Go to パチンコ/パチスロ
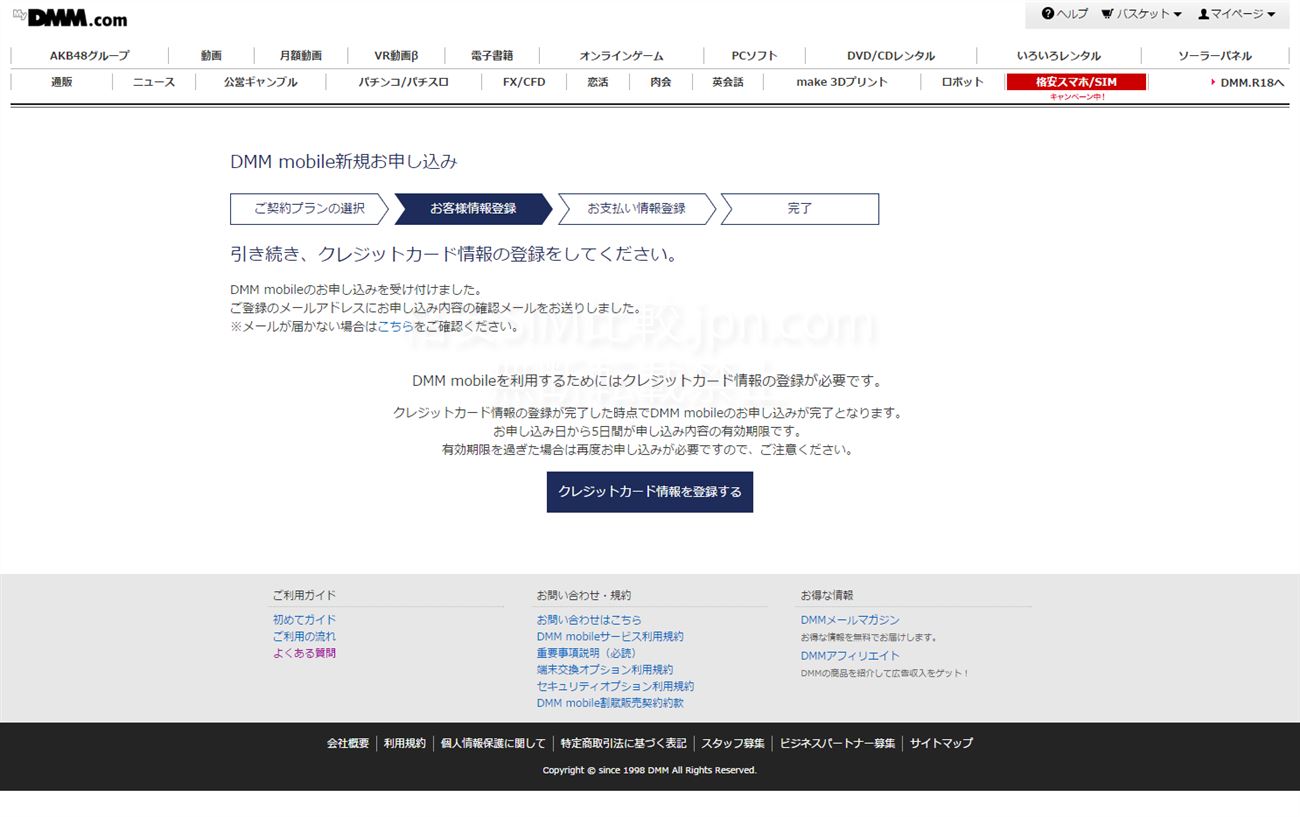This screenshot has width=1300, height=817. click(x=404, y=82)
